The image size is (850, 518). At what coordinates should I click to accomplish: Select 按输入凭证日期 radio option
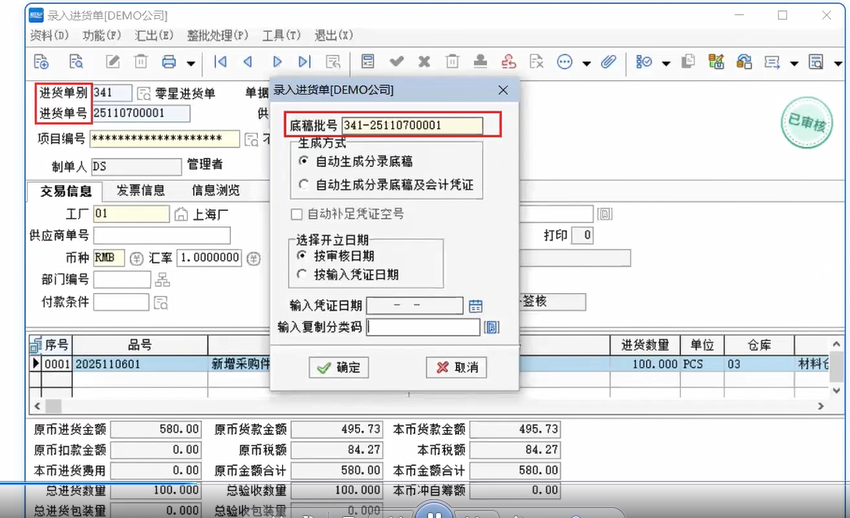coord(301,275)
